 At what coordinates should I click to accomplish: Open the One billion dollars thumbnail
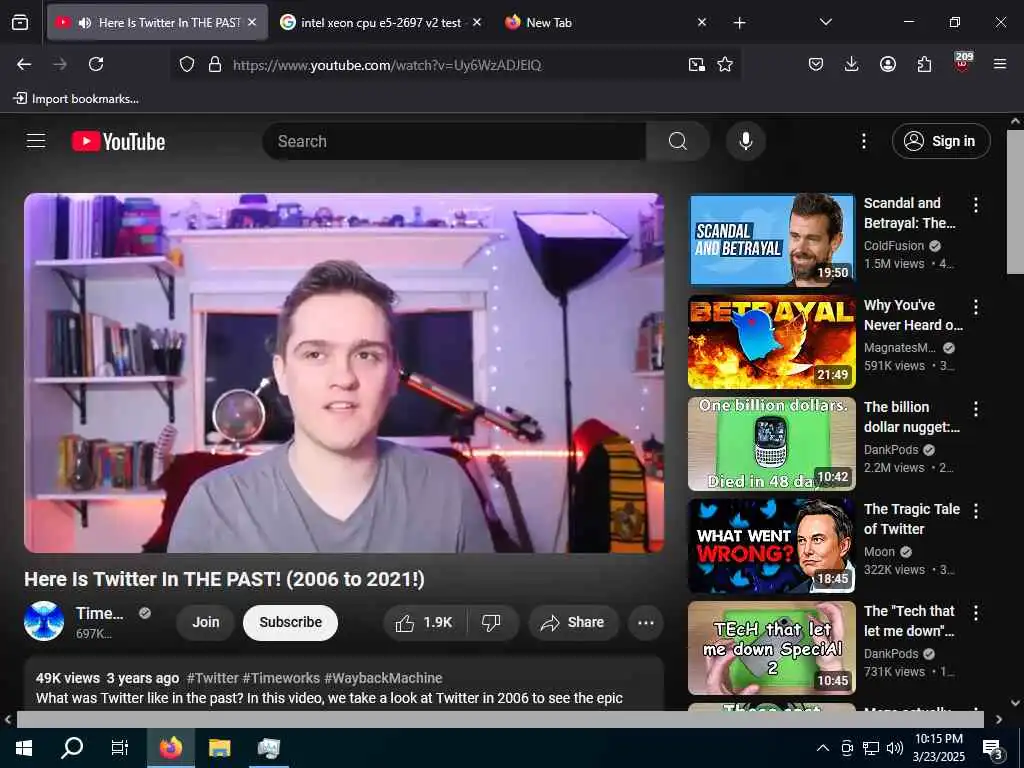pos(772,444)
